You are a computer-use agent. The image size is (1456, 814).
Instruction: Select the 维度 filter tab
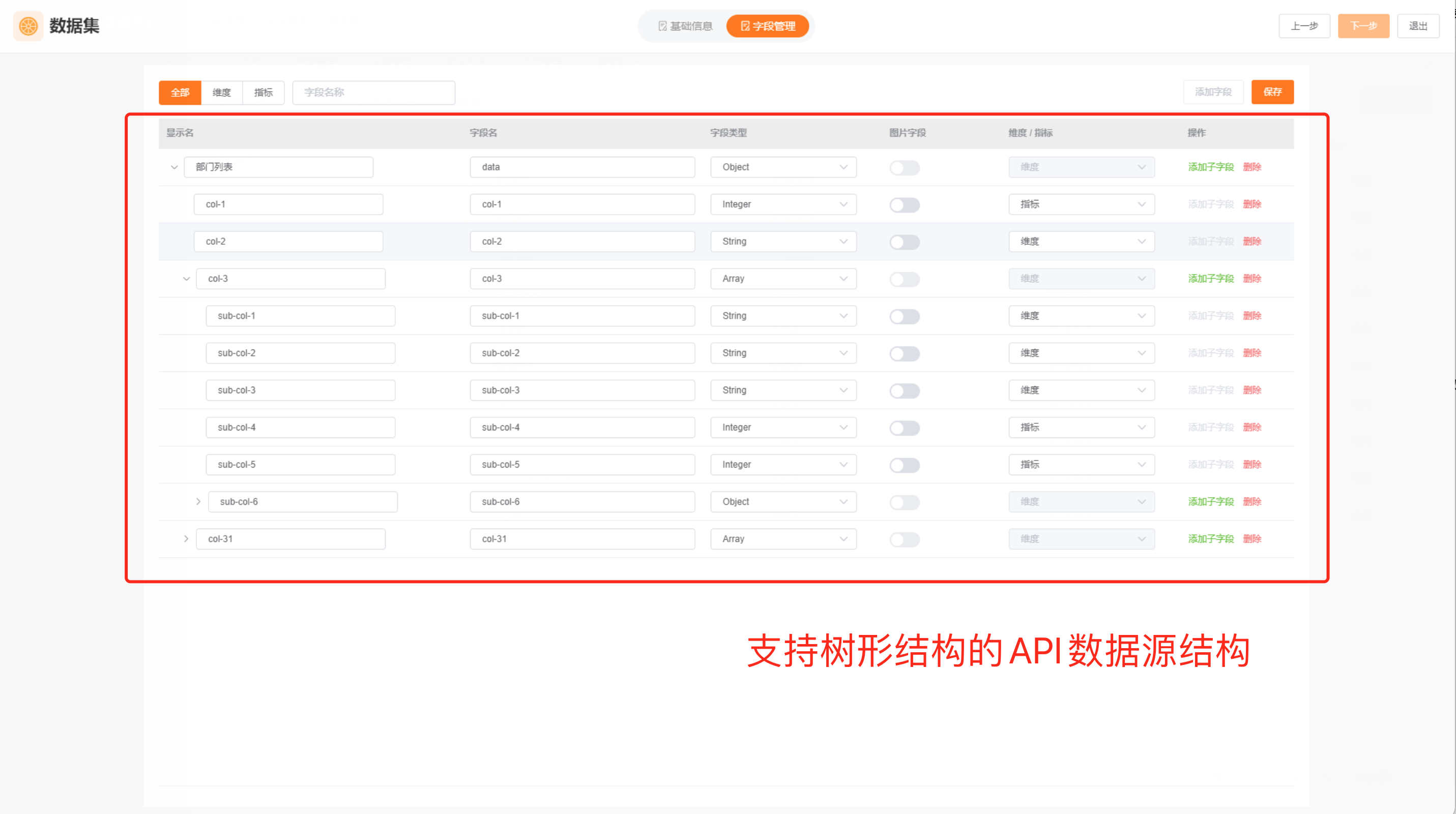coord(222,93)
